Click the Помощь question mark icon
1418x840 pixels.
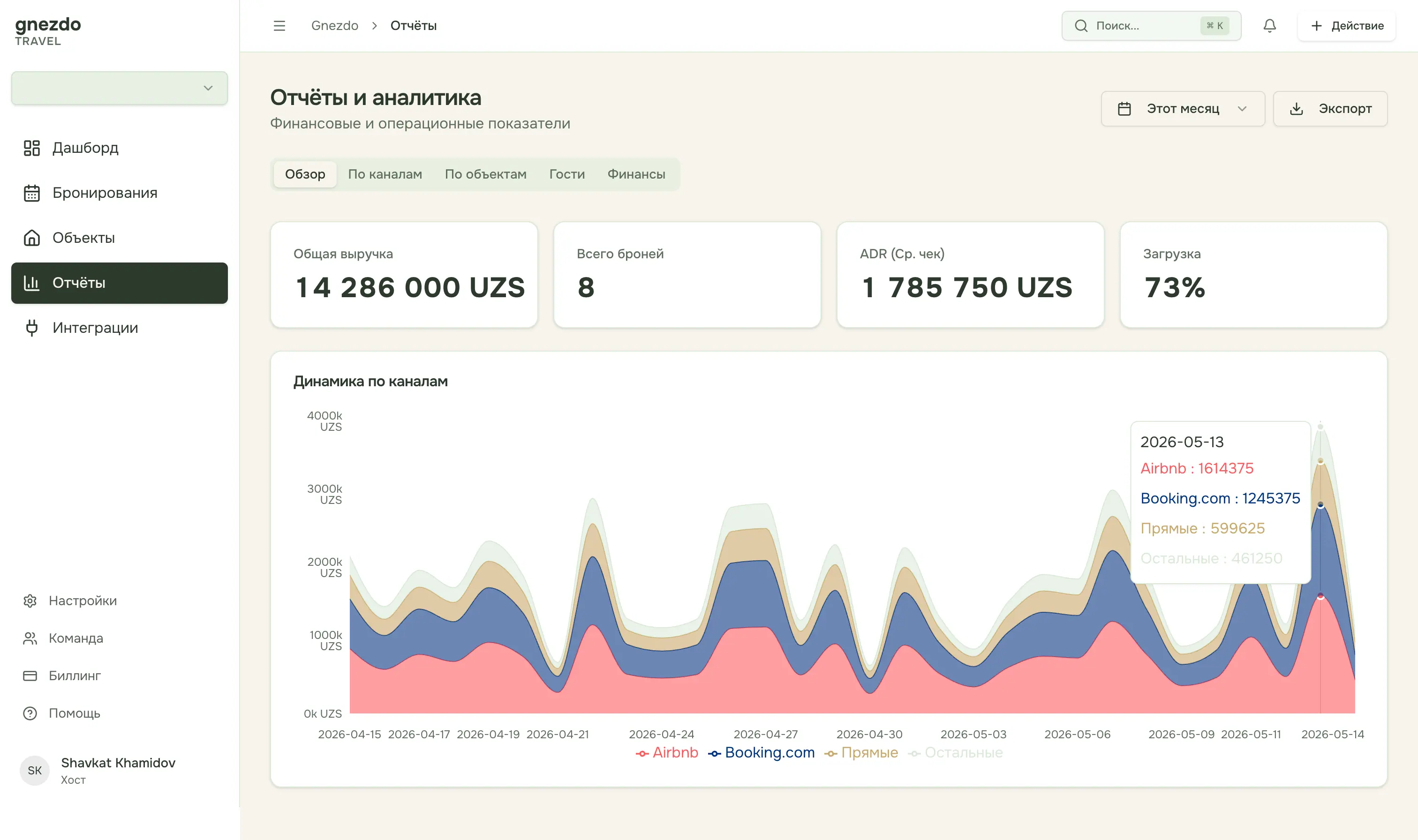(30, 713)
